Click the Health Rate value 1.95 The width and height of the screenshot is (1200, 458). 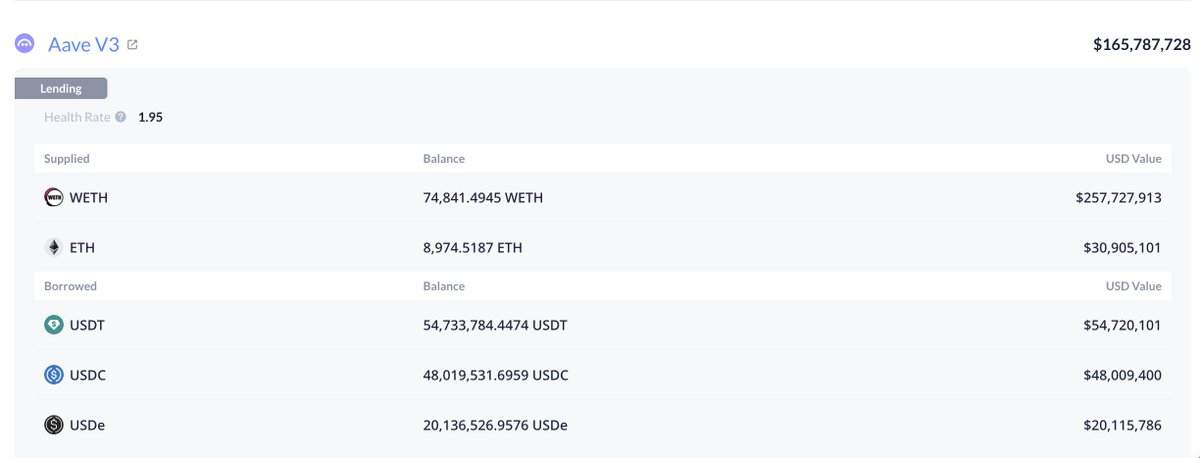150,117
